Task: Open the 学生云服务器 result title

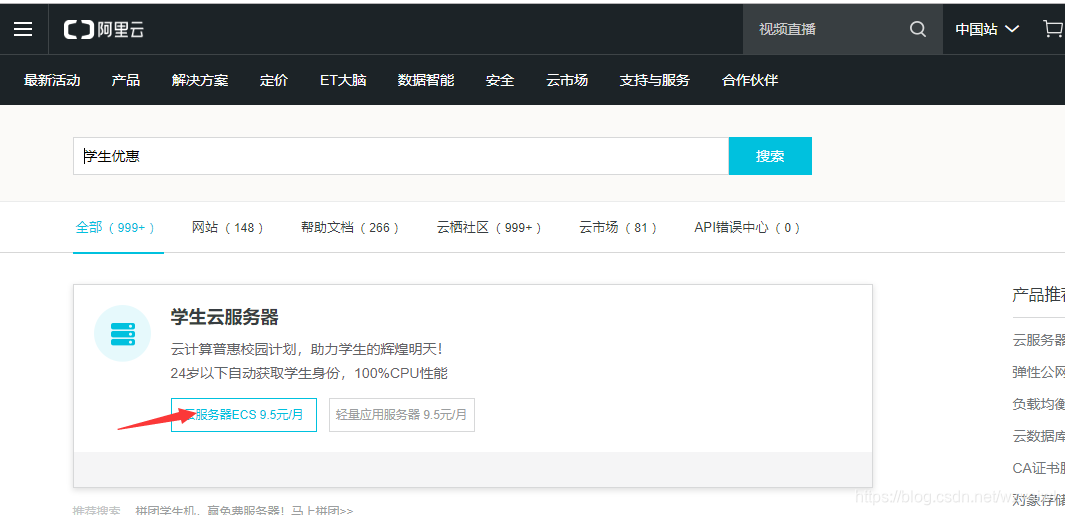Action: pos(224,317)
